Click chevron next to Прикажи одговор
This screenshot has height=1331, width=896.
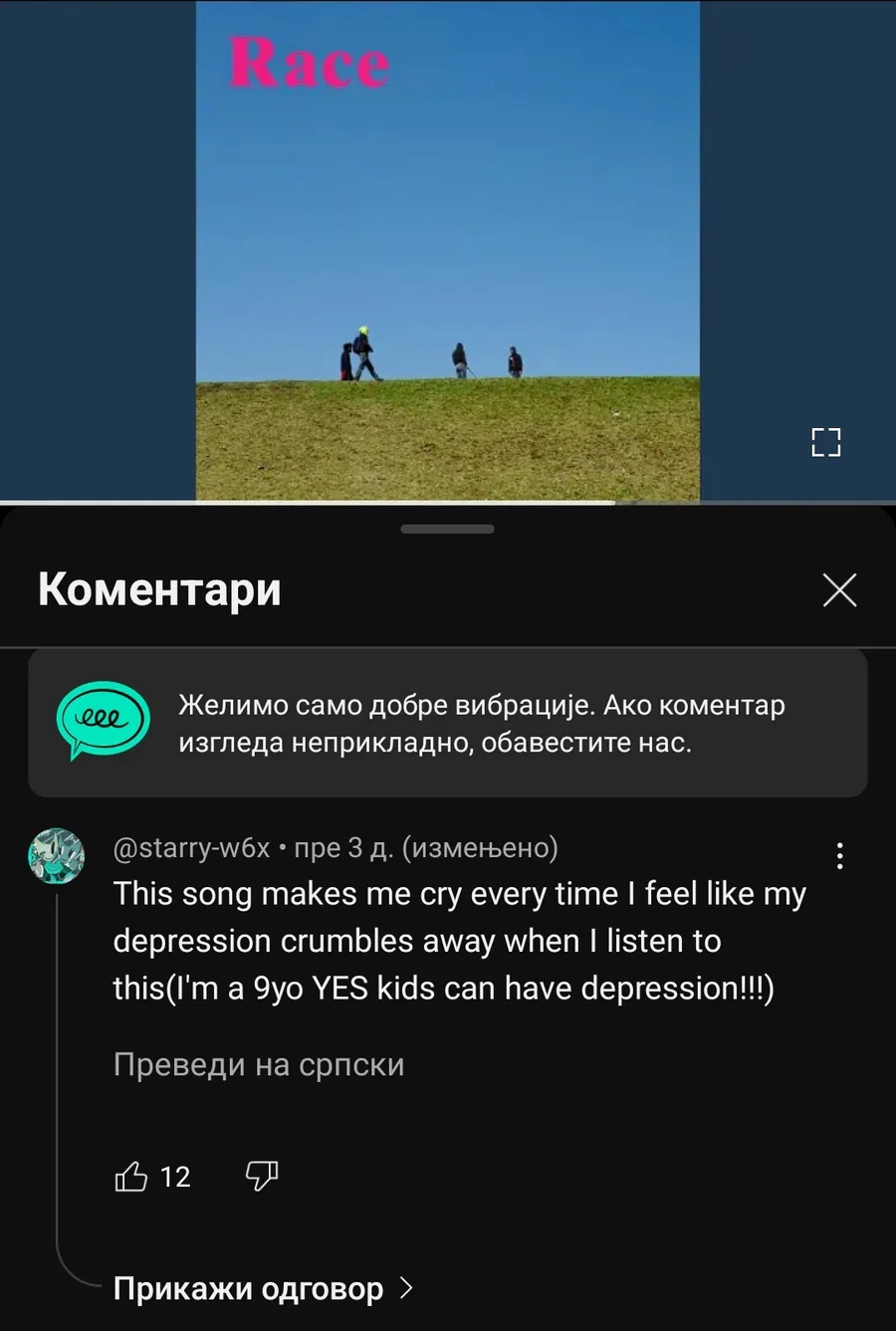tap(405, 1289)
